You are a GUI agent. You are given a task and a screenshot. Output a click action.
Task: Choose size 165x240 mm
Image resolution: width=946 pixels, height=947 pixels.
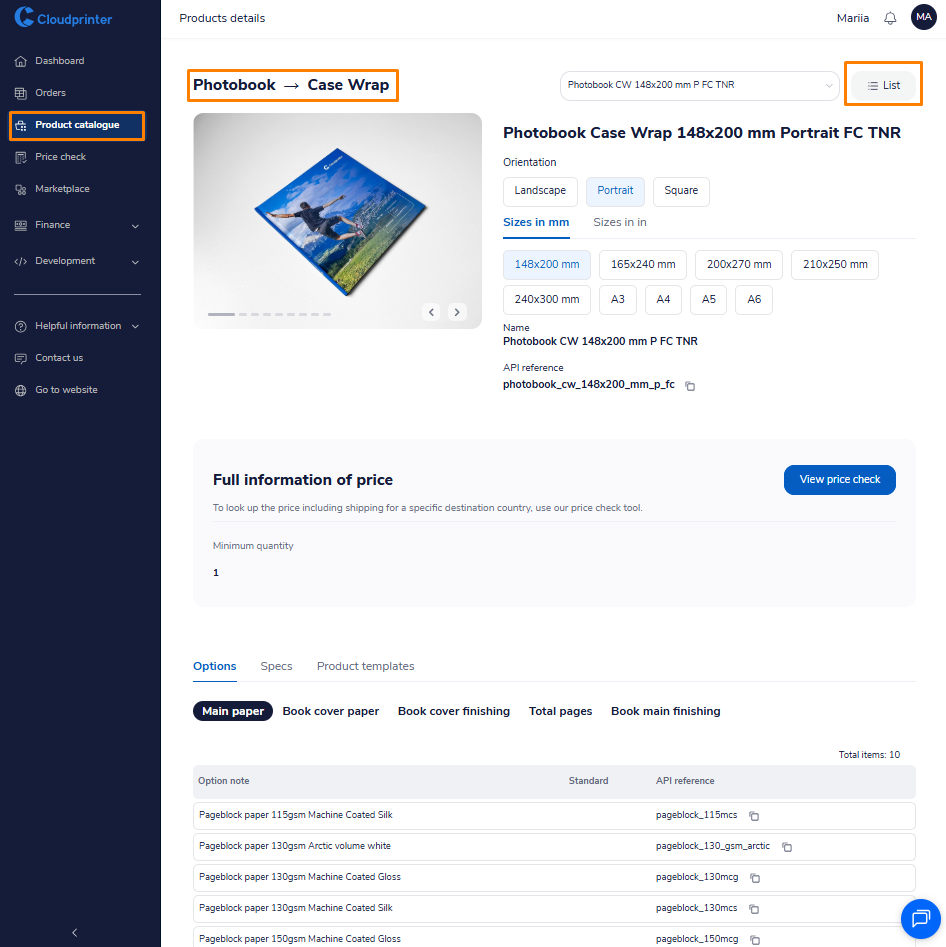coord(643,265)
